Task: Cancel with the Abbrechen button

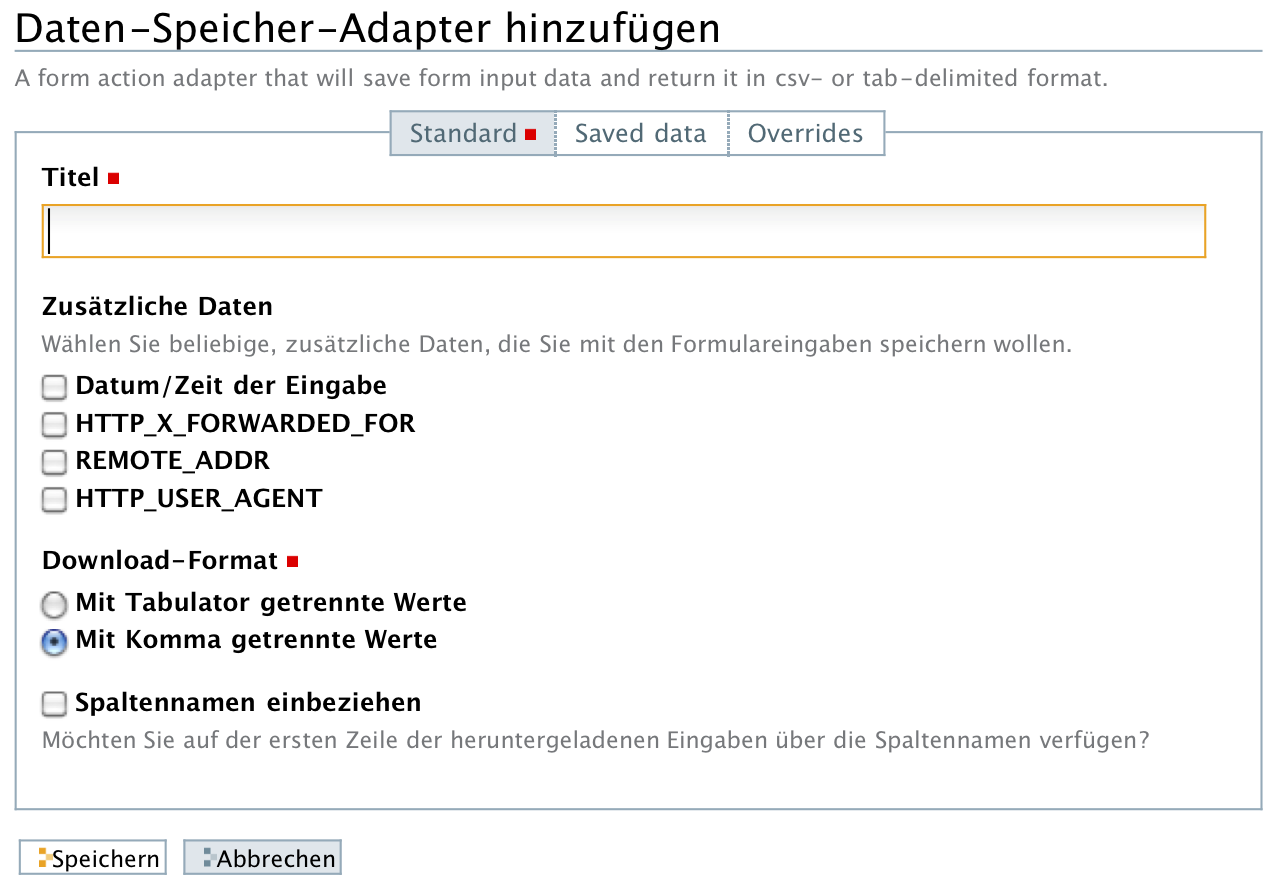Action: [x=262, y=858]
